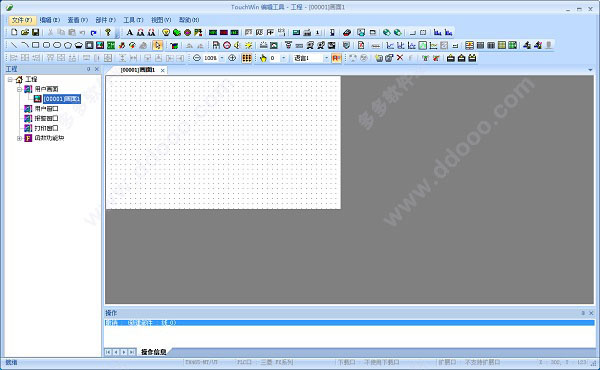The height and width of the screenshot is (370, 600).
Task: Open the first menu in menu bar
Action: 21,20
